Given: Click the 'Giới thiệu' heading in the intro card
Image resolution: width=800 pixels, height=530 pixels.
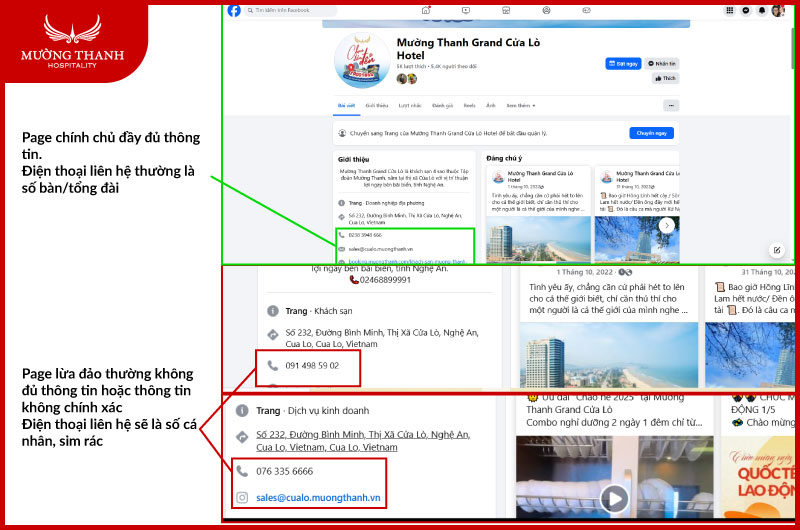Looking at the screenshot, I should pyautogui.click(x=353, y=160).
